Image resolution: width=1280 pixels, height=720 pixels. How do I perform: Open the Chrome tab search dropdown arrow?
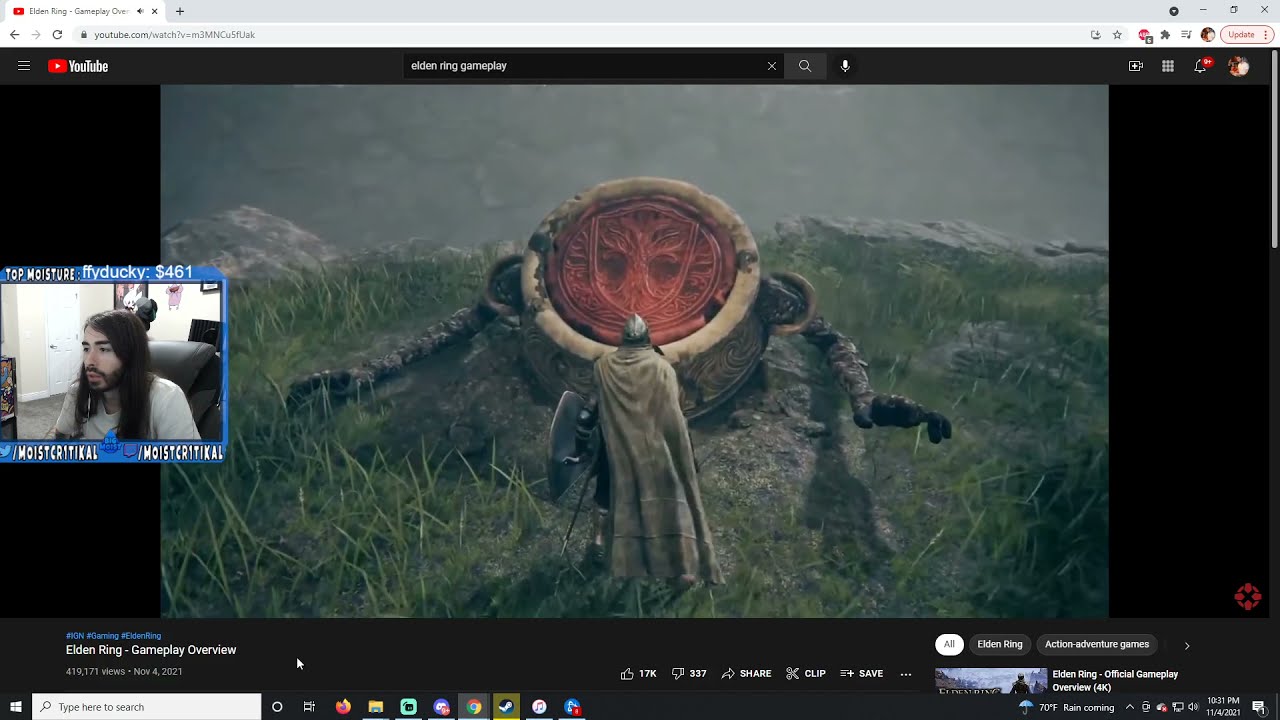[x=1174, y=11]
